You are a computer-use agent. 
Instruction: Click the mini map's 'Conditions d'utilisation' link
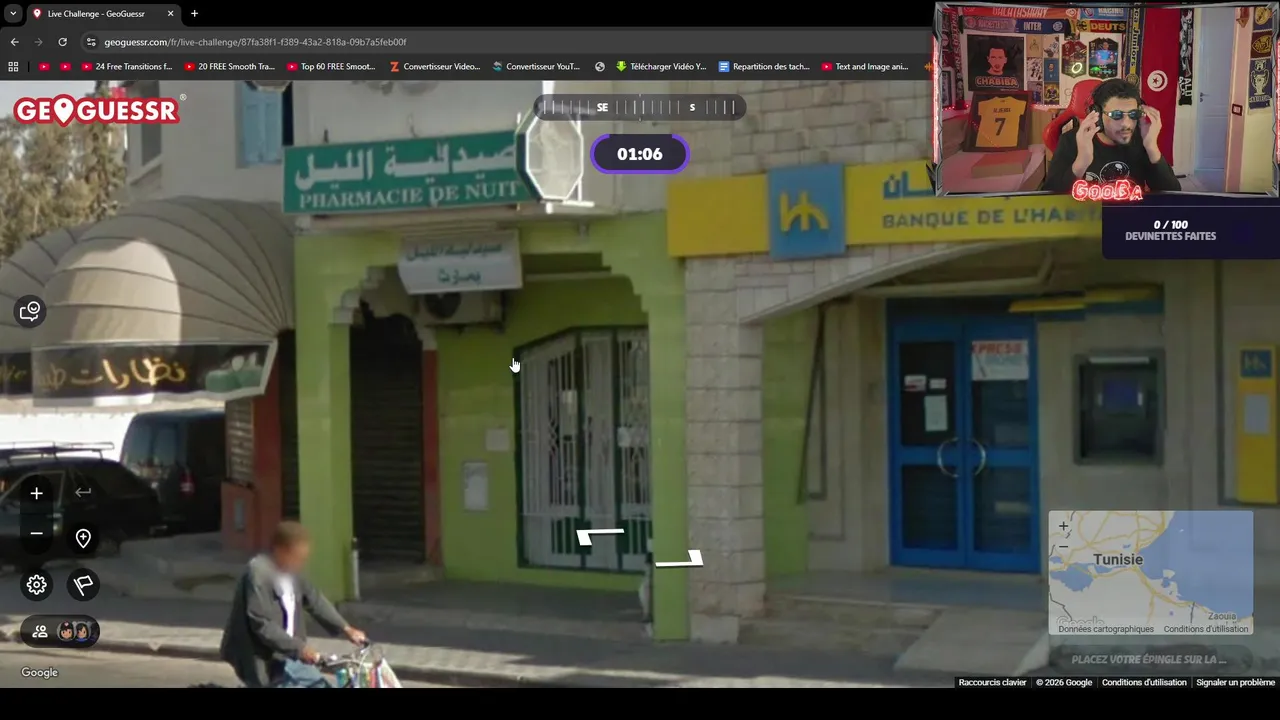click(x=1206, y=629)
